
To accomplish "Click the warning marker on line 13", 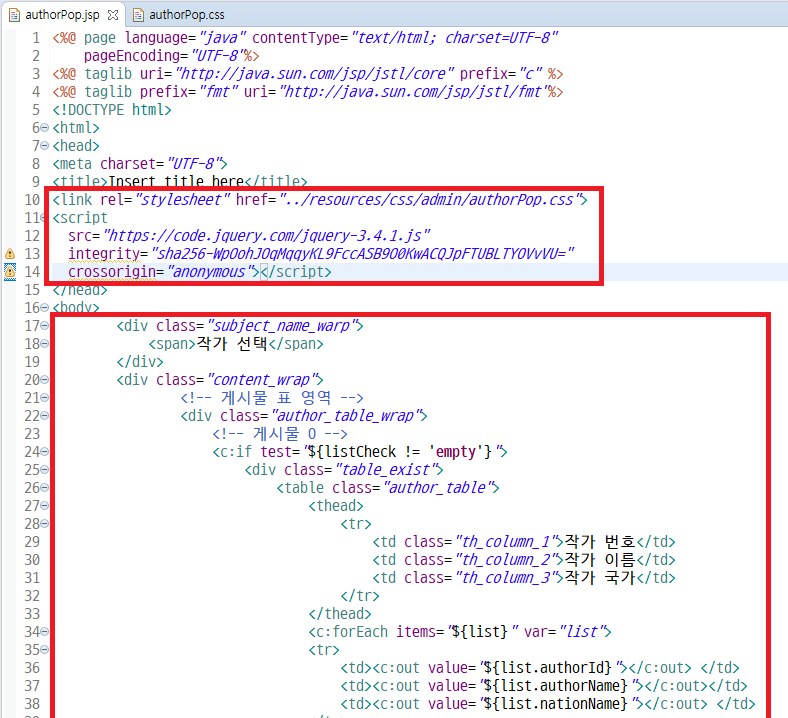I will [10, 254].
